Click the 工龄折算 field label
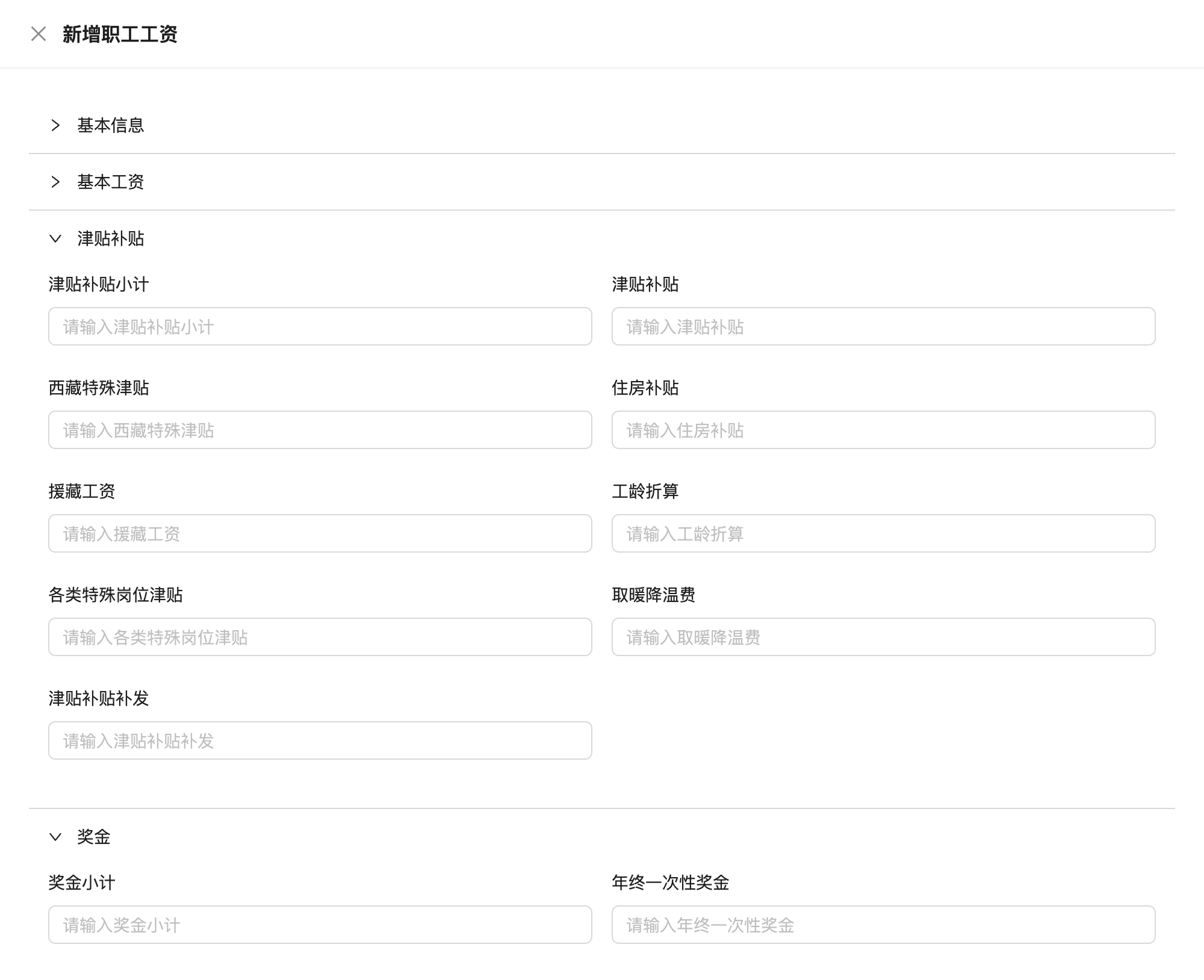Viewport: 1204px width, 980px height. click(645, 491)
